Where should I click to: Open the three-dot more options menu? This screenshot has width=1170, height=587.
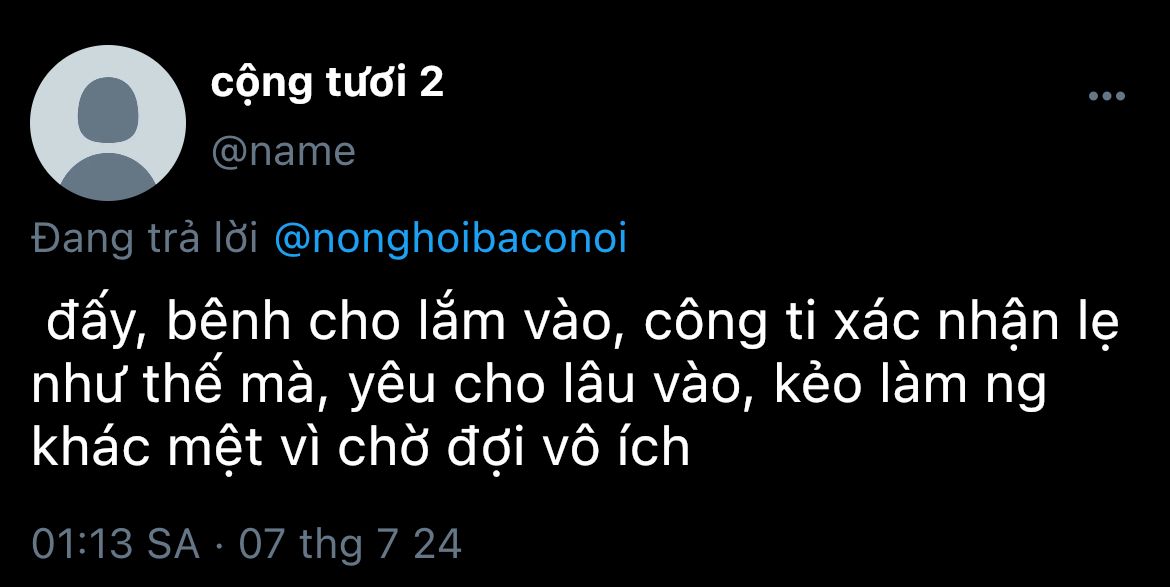[x=1107, y=96]
